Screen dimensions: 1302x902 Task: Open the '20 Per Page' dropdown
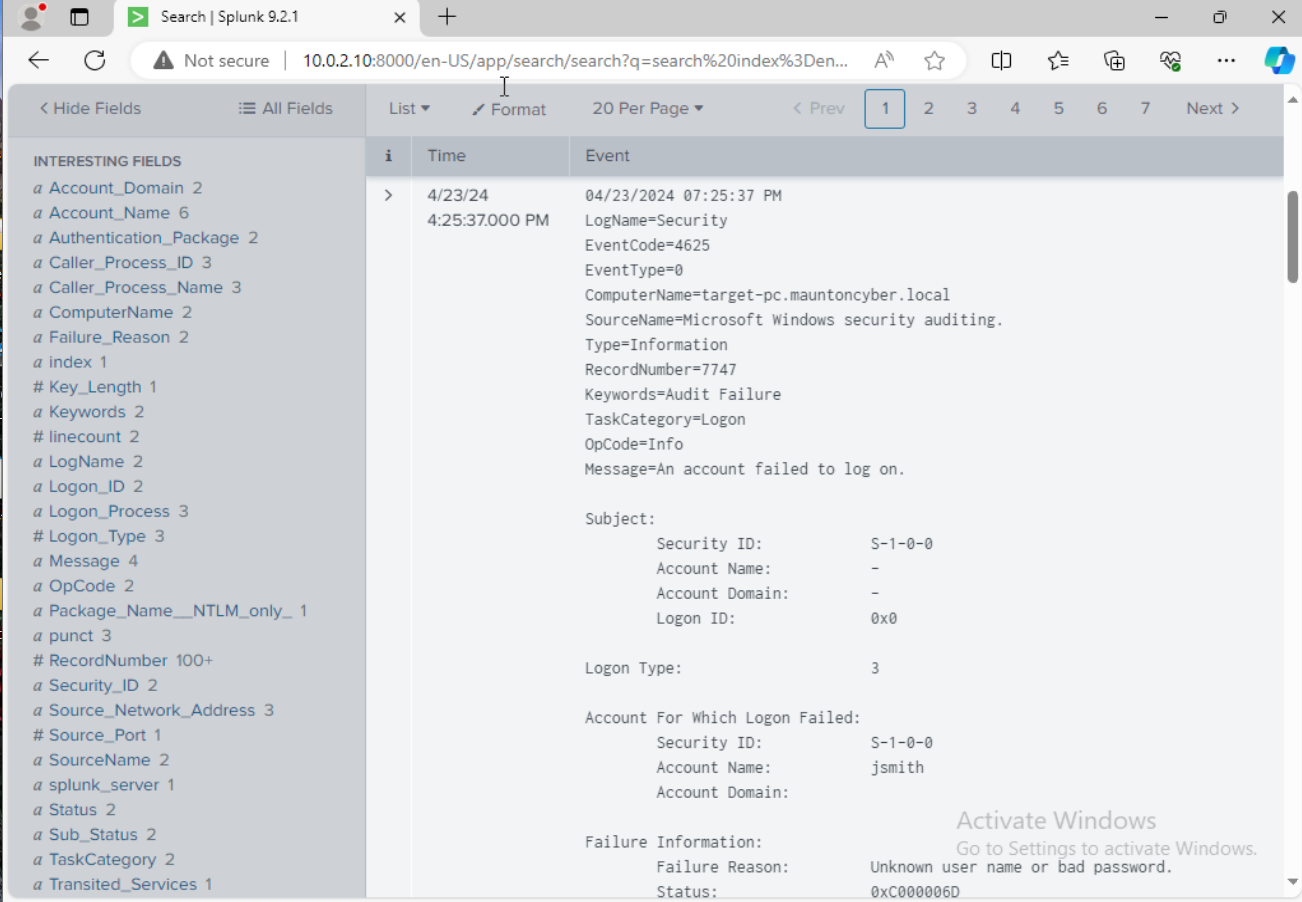click(647, 108)
